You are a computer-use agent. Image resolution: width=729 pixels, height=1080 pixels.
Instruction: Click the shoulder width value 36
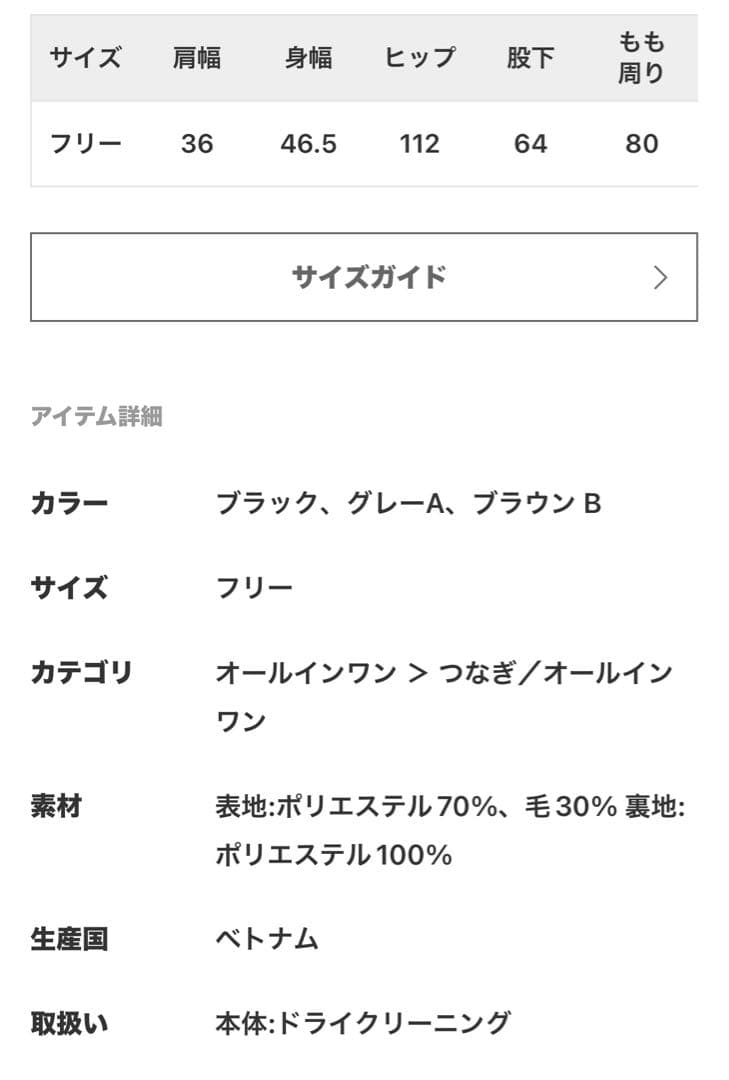click(x=198, y=143)
